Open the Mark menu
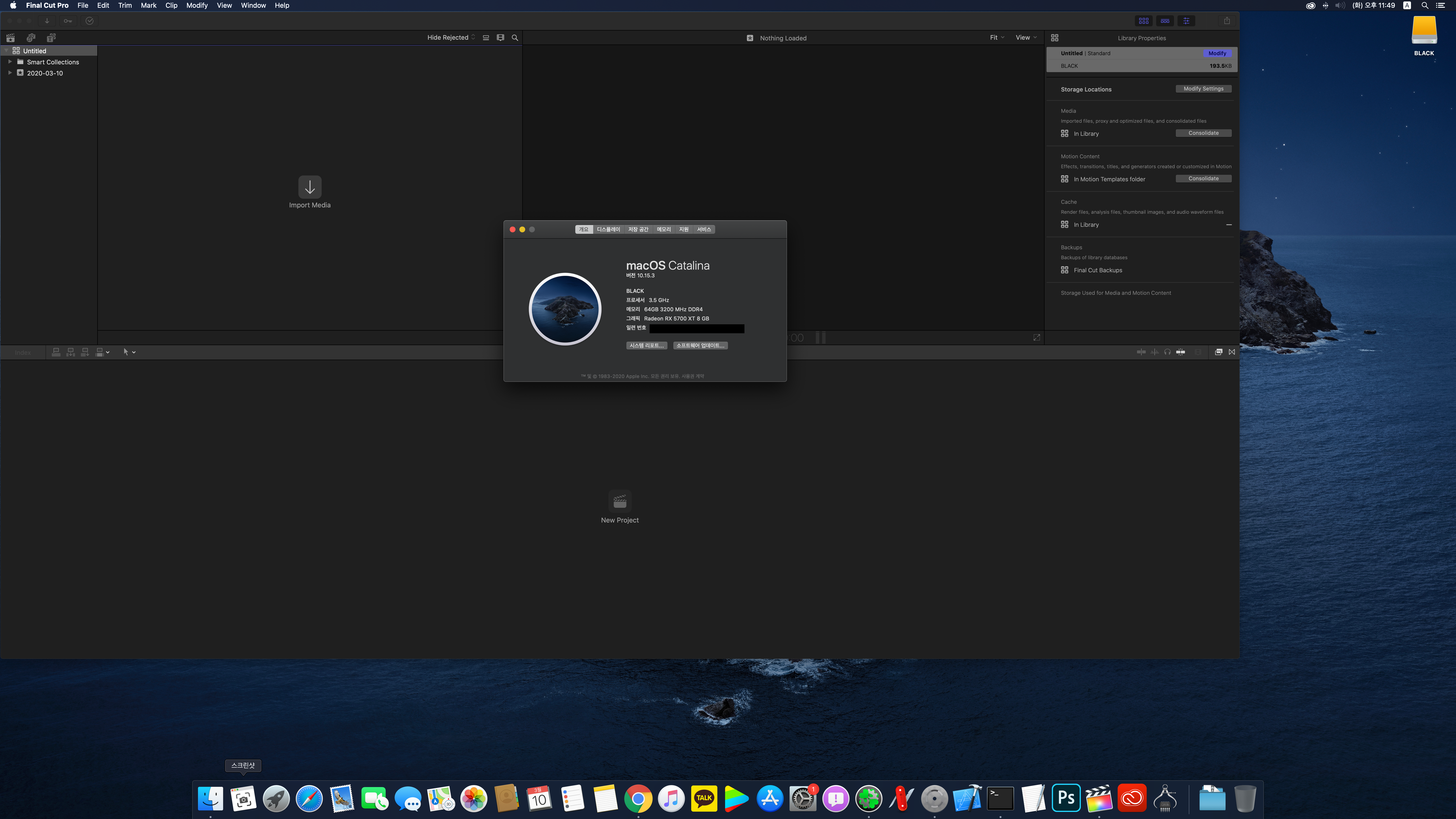 pyautogui.click(x=149, y=5)
